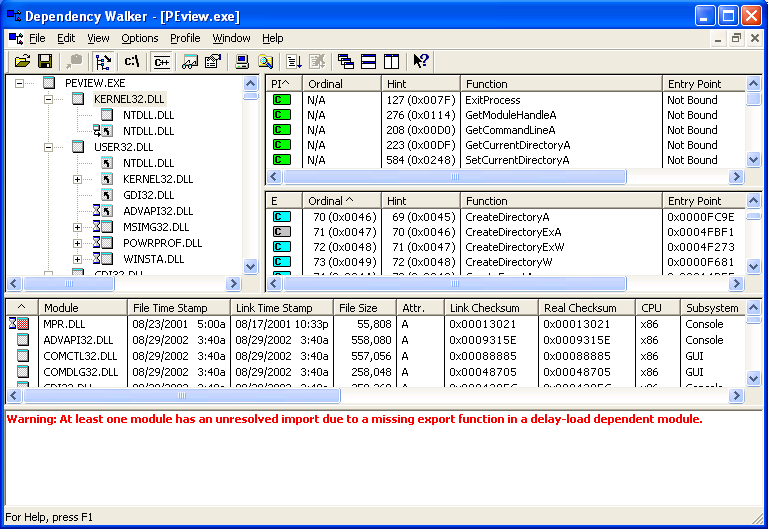Toggle Undecorate C++ Functions button

coord(162,62)
